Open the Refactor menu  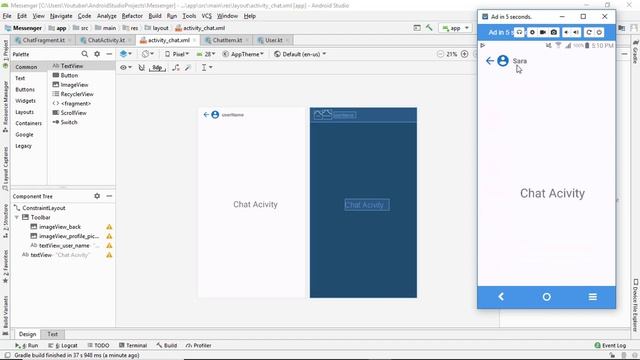point(132,16)
